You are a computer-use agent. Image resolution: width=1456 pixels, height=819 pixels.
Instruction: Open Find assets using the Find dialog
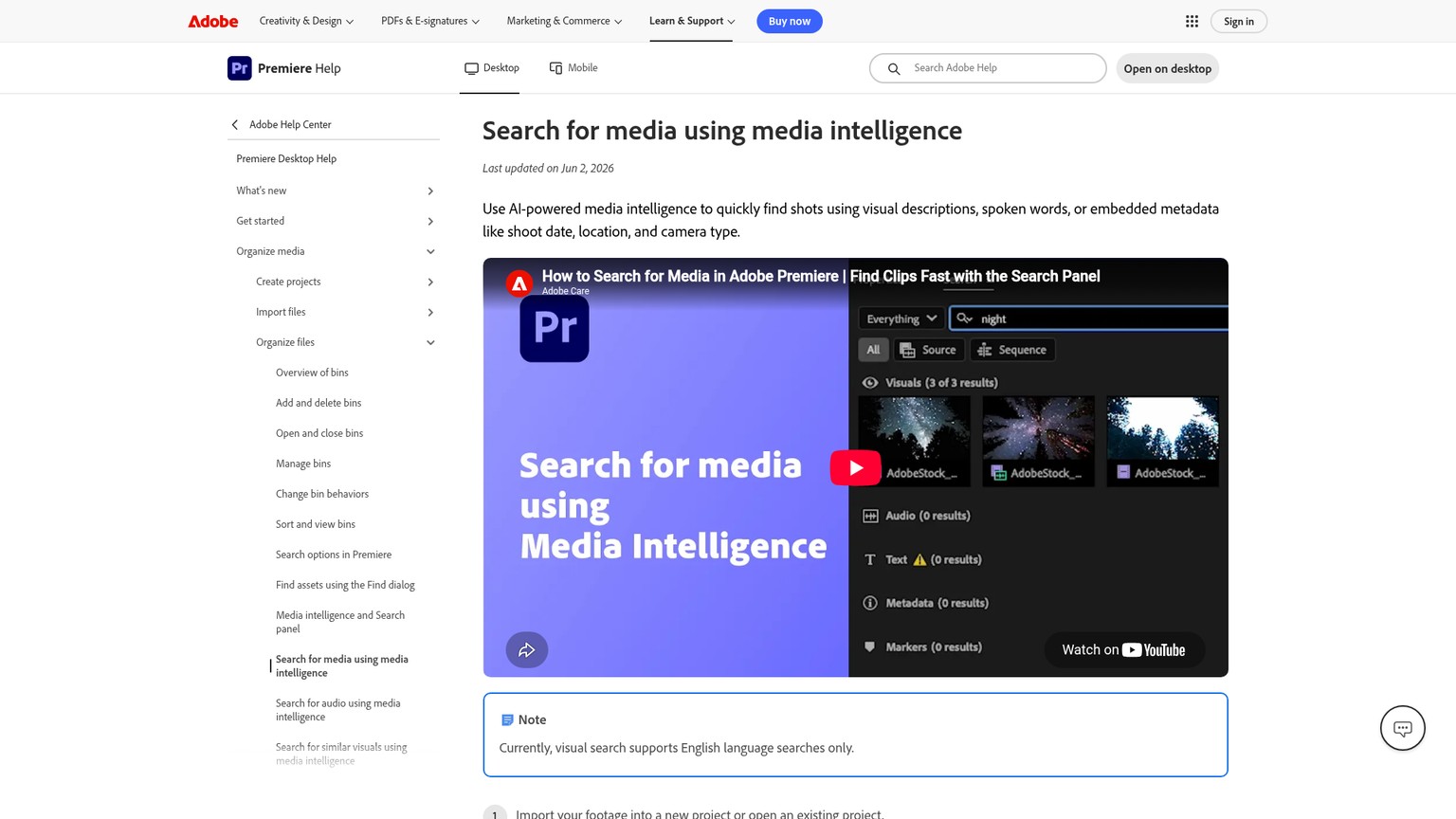tap(345, 585)
